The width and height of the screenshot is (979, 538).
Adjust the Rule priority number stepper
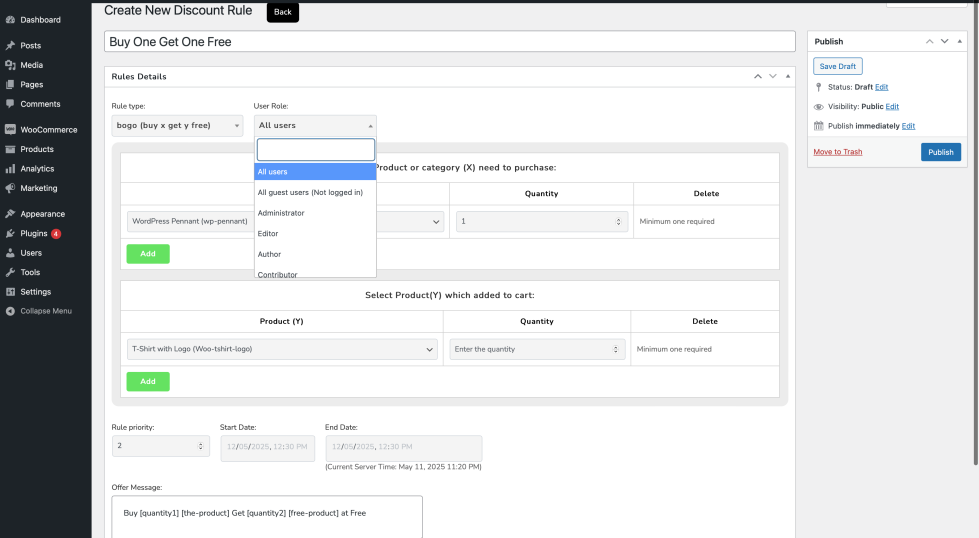(x=203, y=447)
